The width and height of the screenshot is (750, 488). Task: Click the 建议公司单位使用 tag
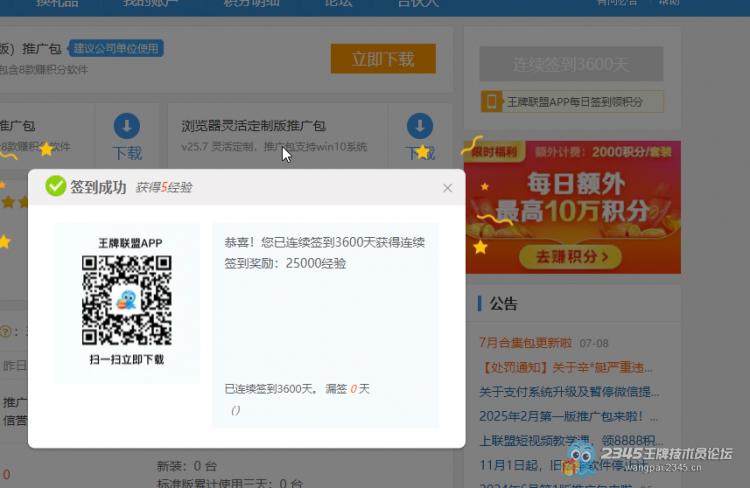116,48
